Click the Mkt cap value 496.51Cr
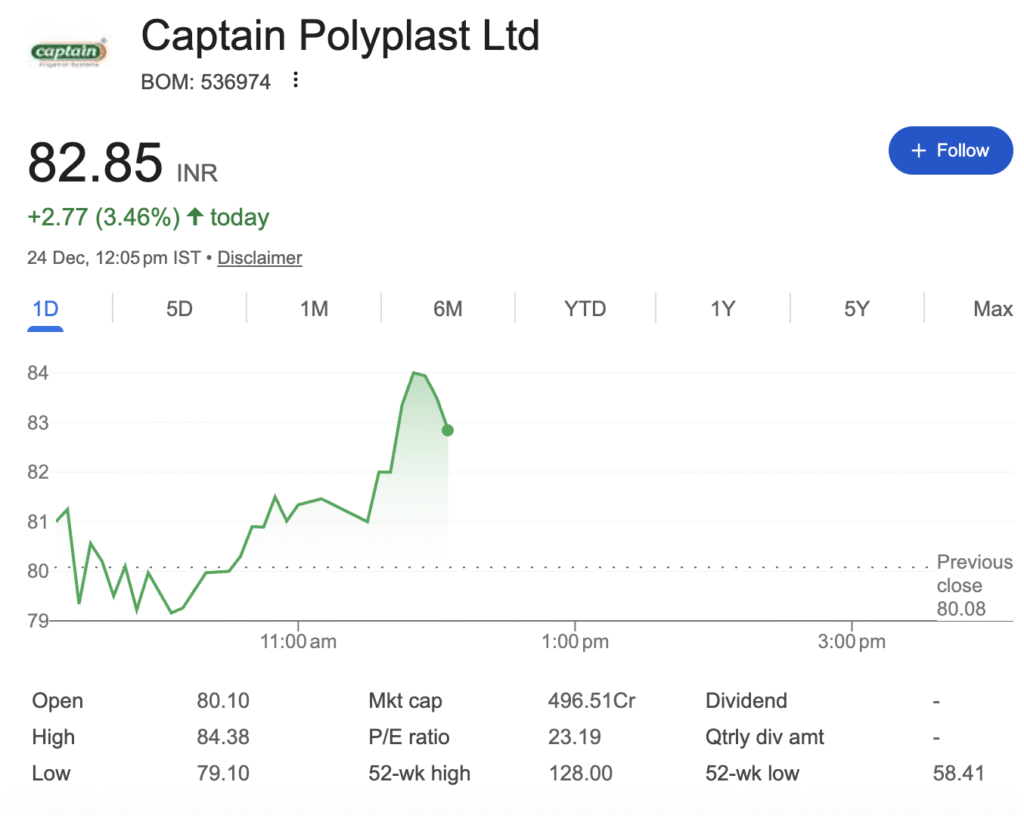 coord(591,701)
